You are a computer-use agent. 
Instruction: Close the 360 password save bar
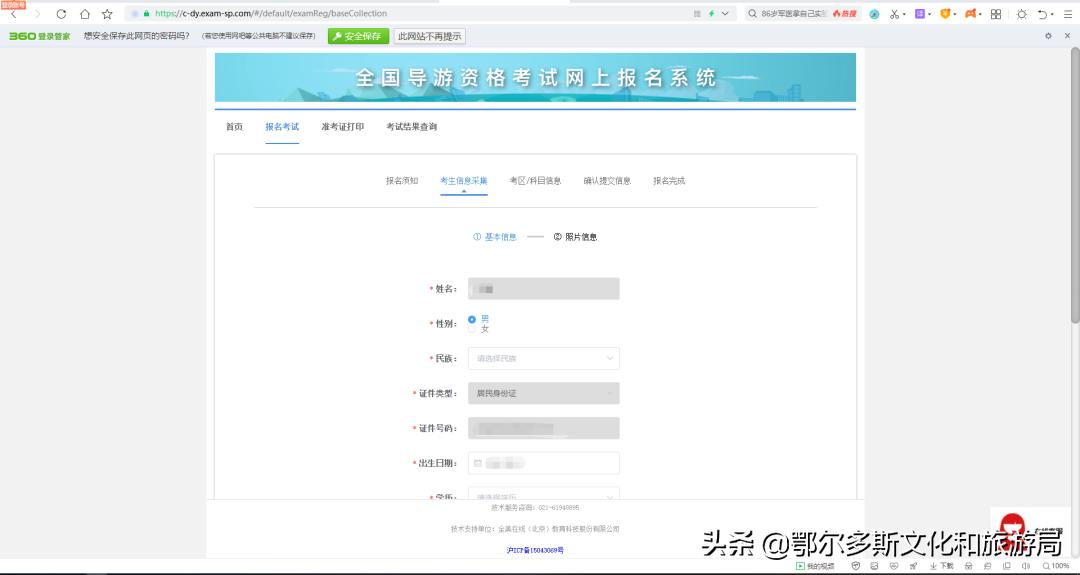tap(1068, 36)
